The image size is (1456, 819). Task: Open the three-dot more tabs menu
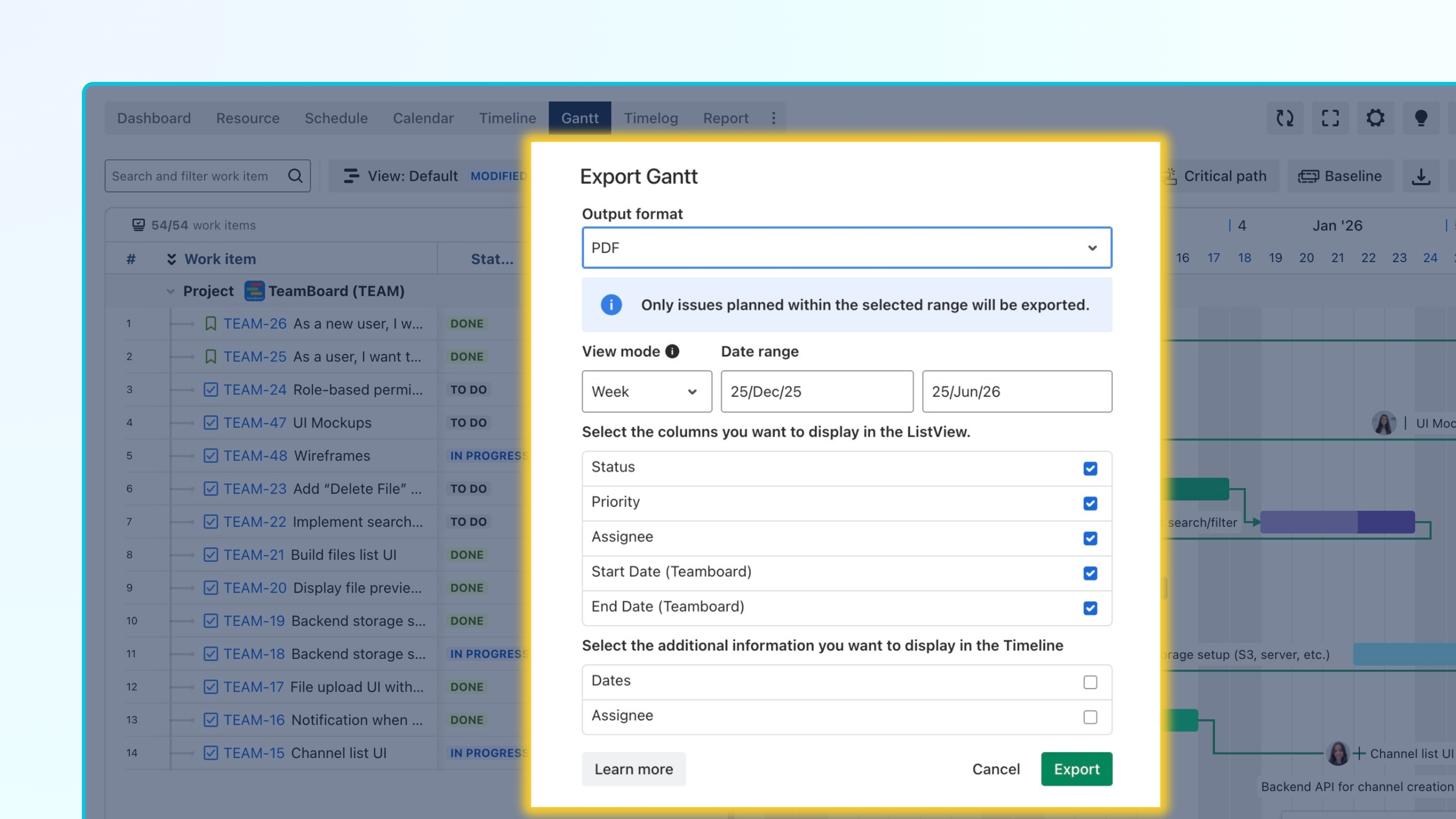(773, 118)
